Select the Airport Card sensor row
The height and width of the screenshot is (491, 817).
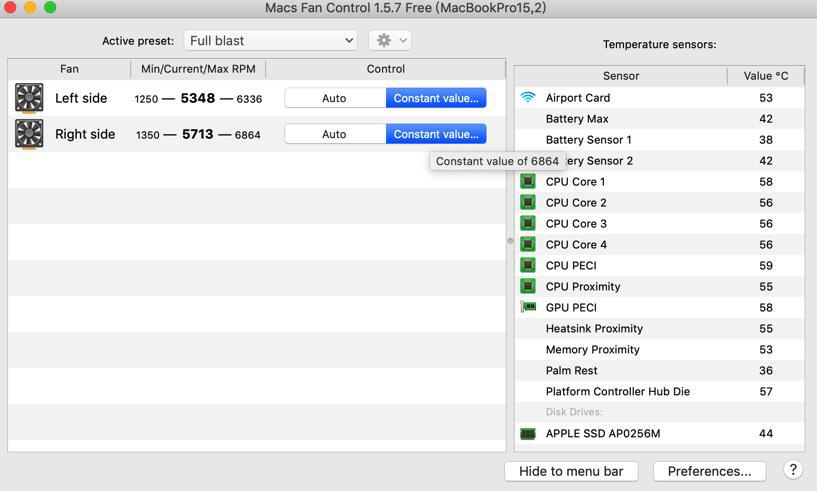(660, 97)
